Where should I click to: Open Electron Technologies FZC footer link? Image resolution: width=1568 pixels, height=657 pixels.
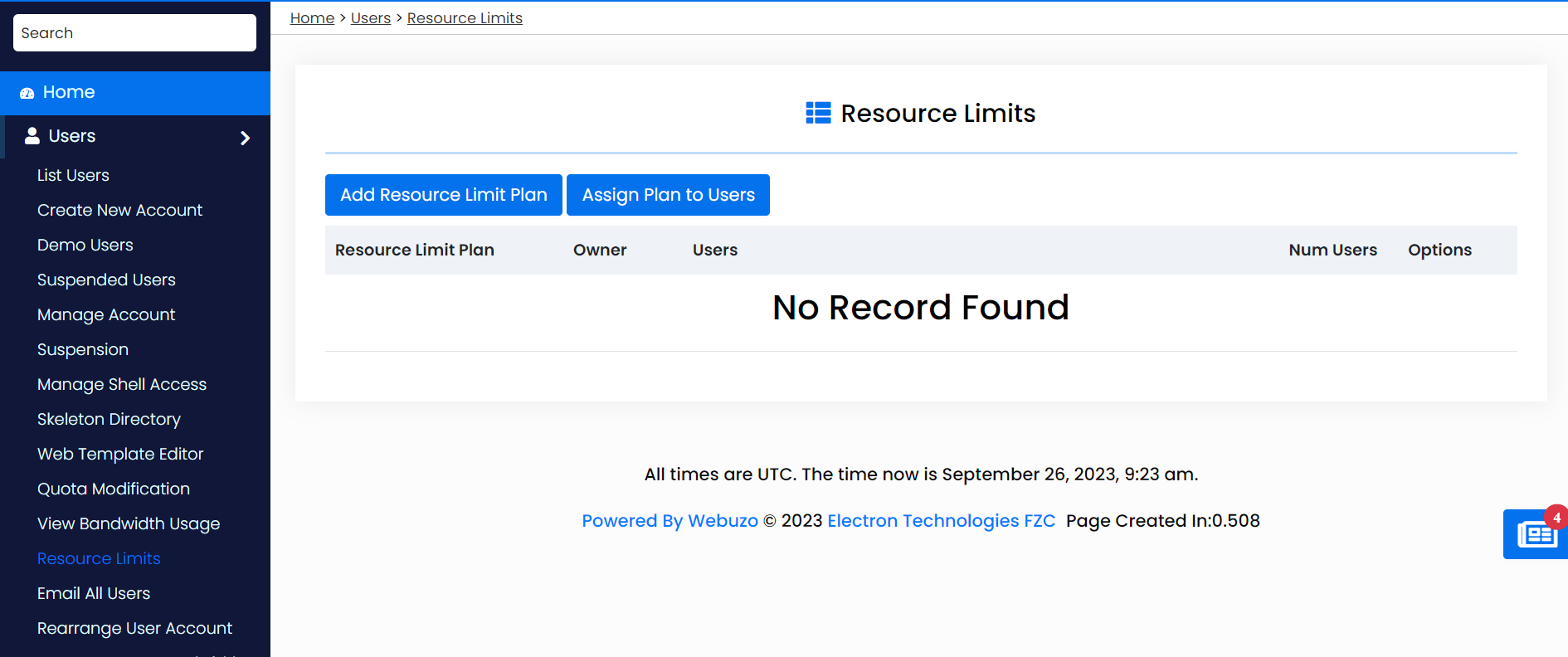click(x=941, y=521)
